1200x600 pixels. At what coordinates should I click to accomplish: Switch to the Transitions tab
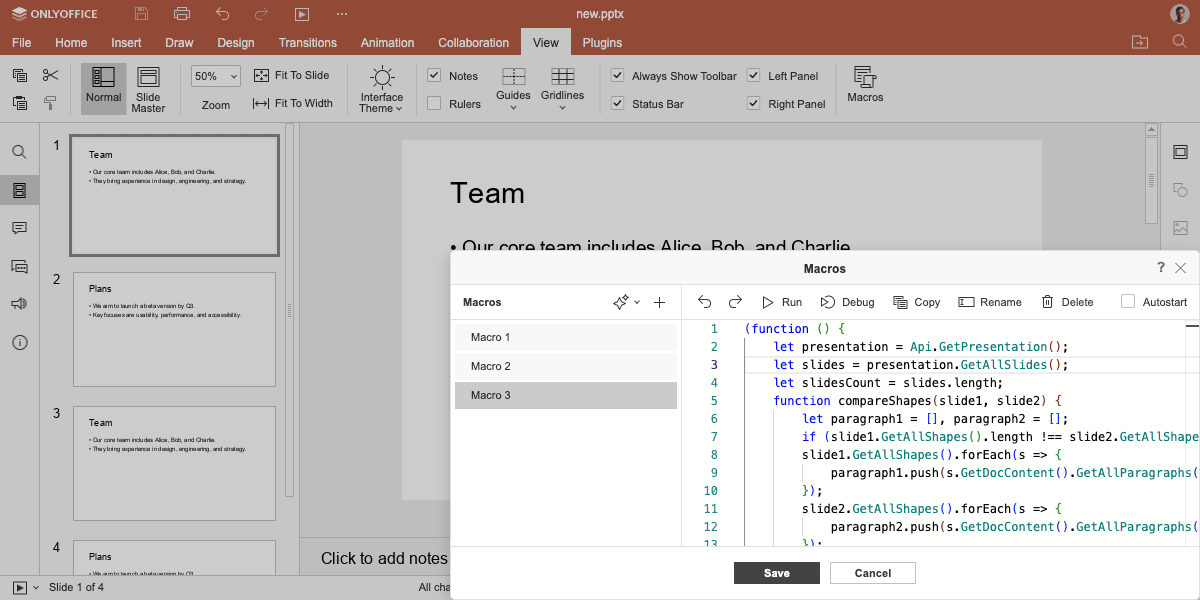tap(308, 42)
